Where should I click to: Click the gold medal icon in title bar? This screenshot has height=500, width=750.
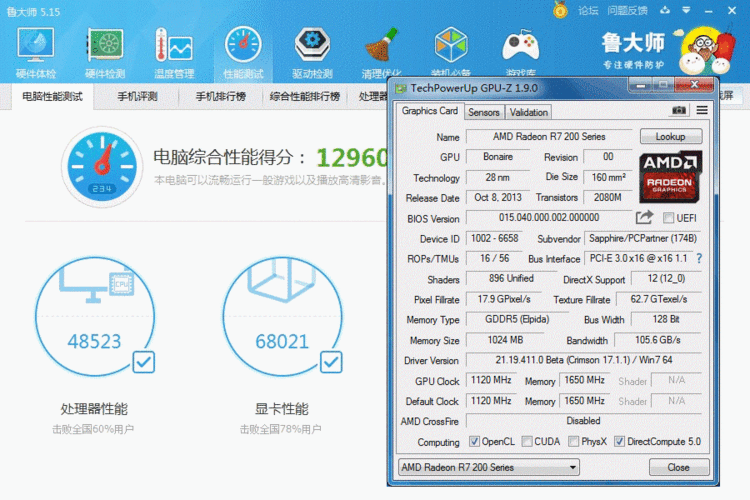pyautogui.click(x=560, y=10)
